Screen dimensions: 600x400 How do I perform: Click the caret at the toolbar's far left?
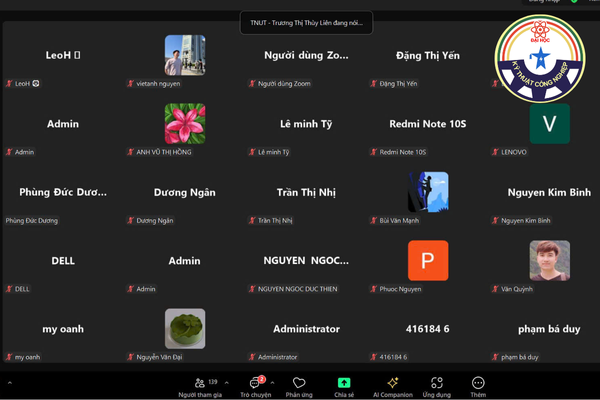pyautogui.click(x=10, y=382)
